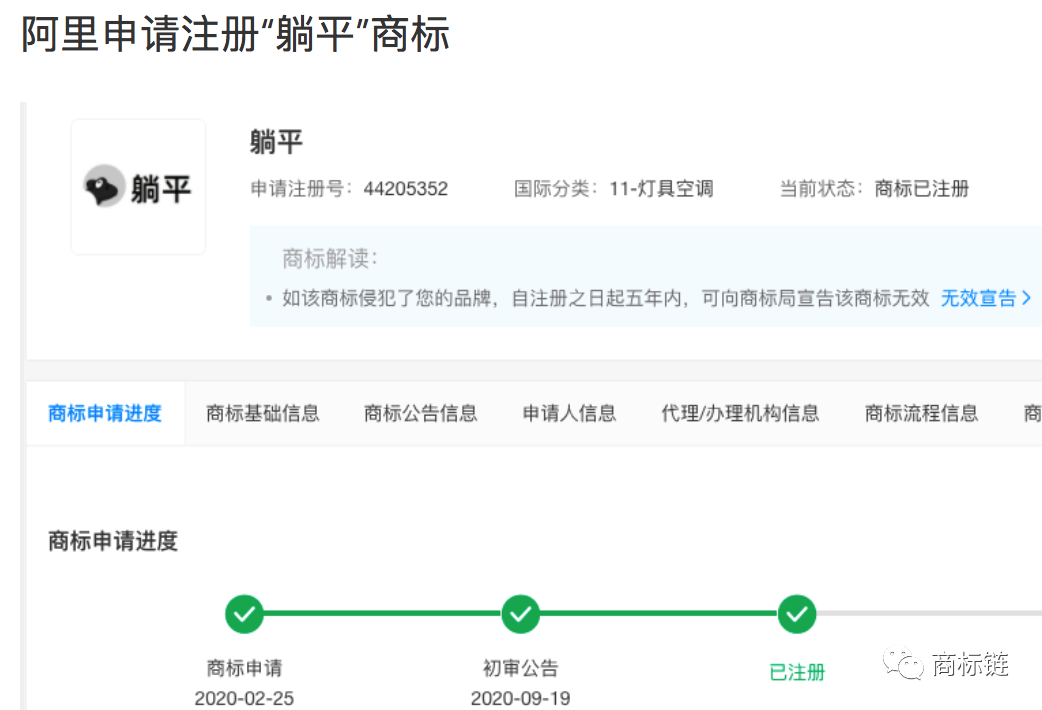Click the article title 阿里申请注册"躺平"商标
The height and width of the screenshot is (710, 1042).
[235, 34]
